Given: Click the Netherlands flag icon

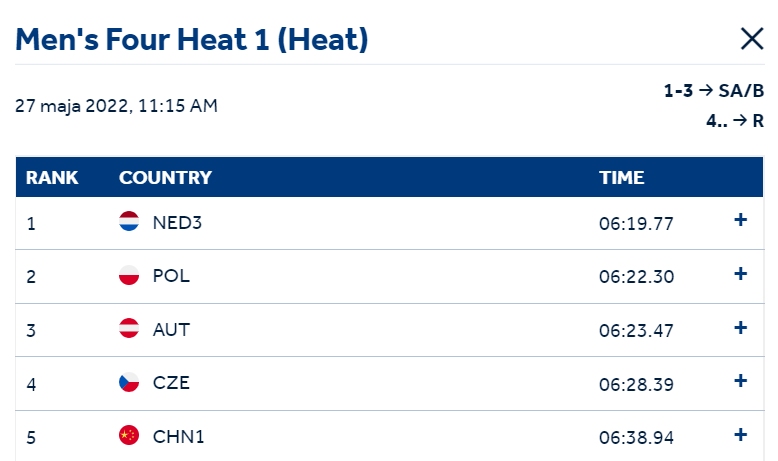Looking at the screenshot, I should click(129, 221).
